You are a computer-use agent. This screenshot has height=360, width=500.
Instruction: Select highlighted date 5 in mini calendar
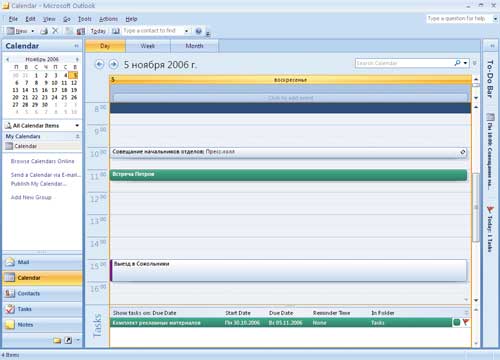tap(74, 75)
